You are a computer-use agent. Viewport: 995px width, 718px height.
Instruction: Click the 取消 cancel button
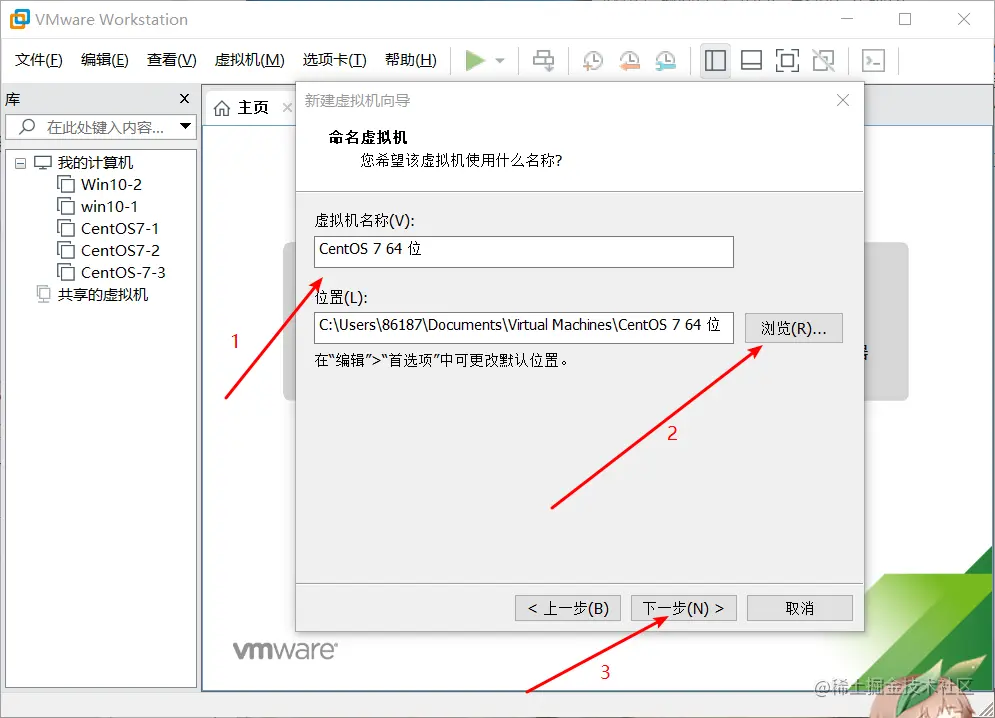click(800, 608)
